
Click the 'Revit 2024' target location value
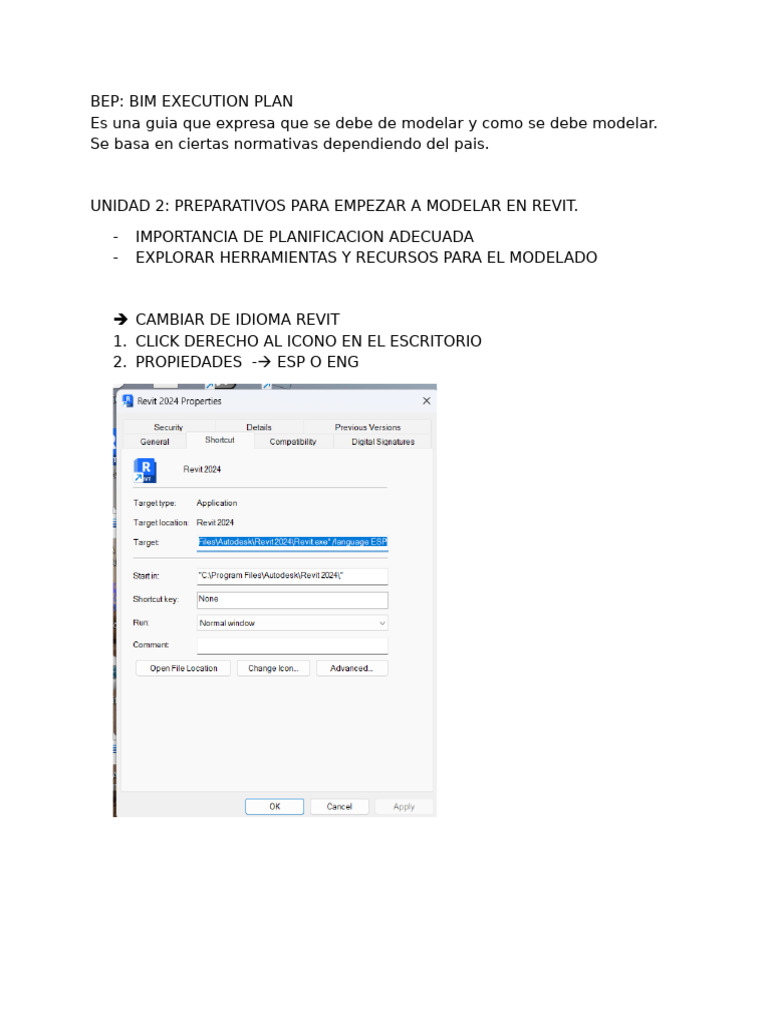[215, 522]
